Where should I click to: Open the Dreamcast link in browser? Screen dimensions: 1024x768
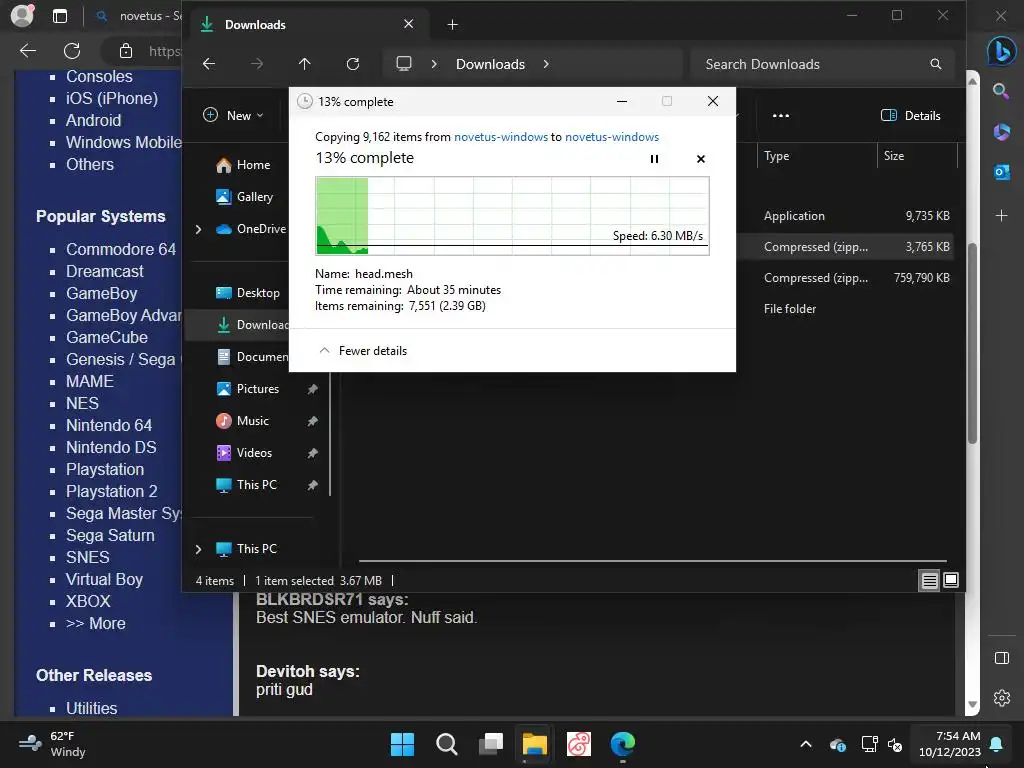click(x=104, y=271)
